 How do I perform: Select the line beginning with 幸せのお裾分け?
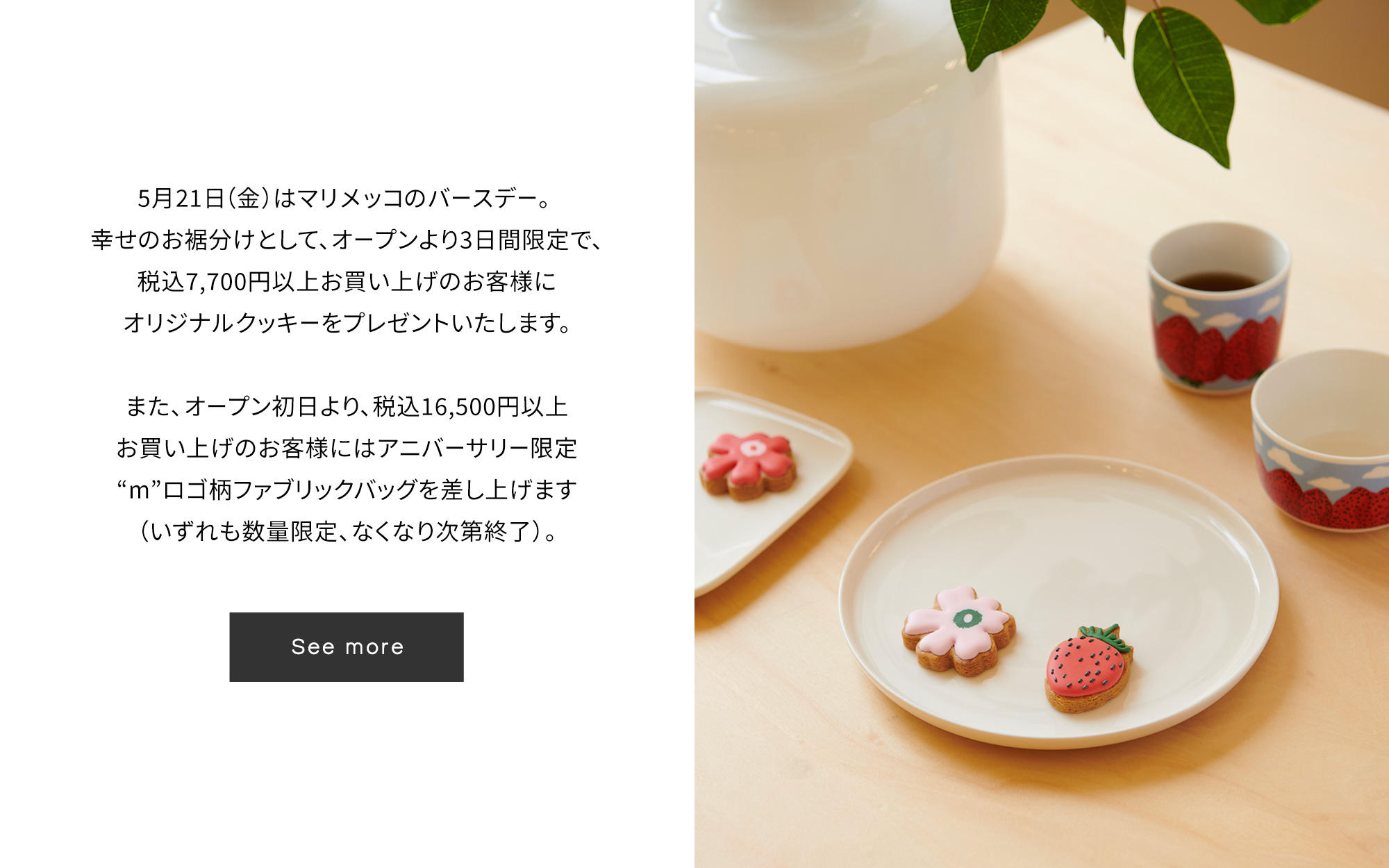point(346,240)
